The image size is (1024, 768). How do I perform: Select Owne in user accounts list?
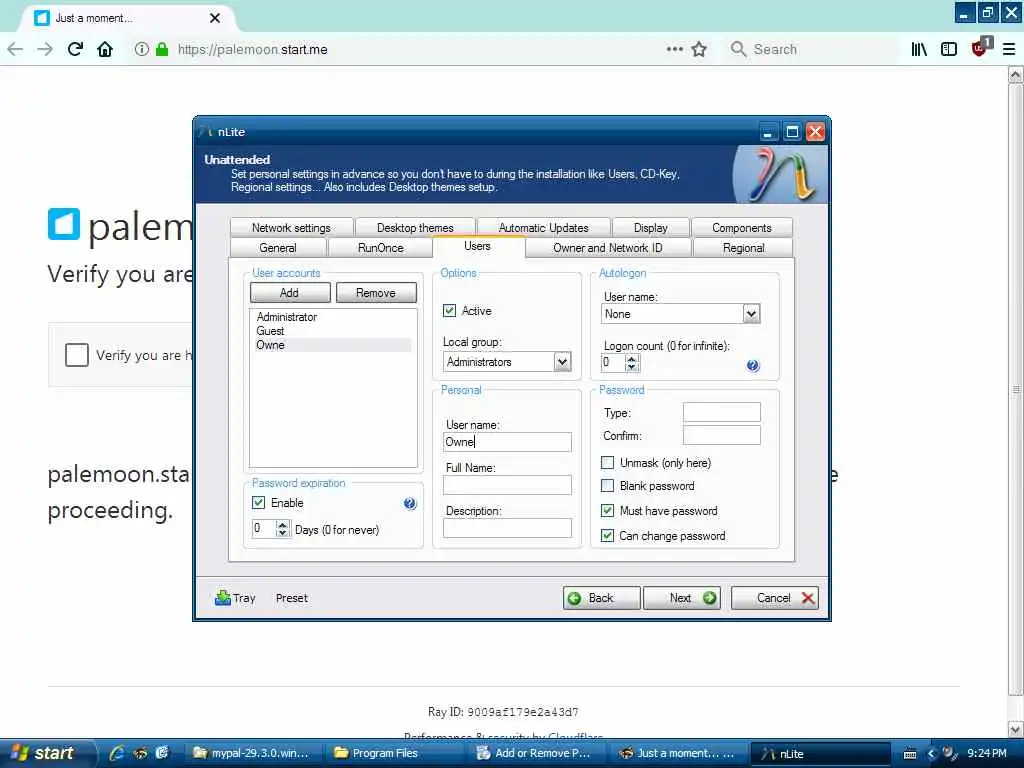[333, 345]
